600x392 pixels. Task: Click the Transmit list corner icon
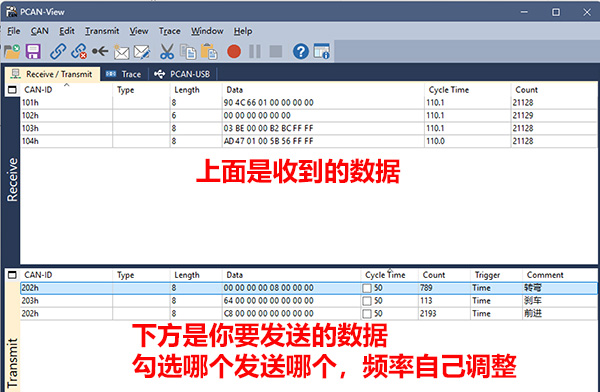12,275
